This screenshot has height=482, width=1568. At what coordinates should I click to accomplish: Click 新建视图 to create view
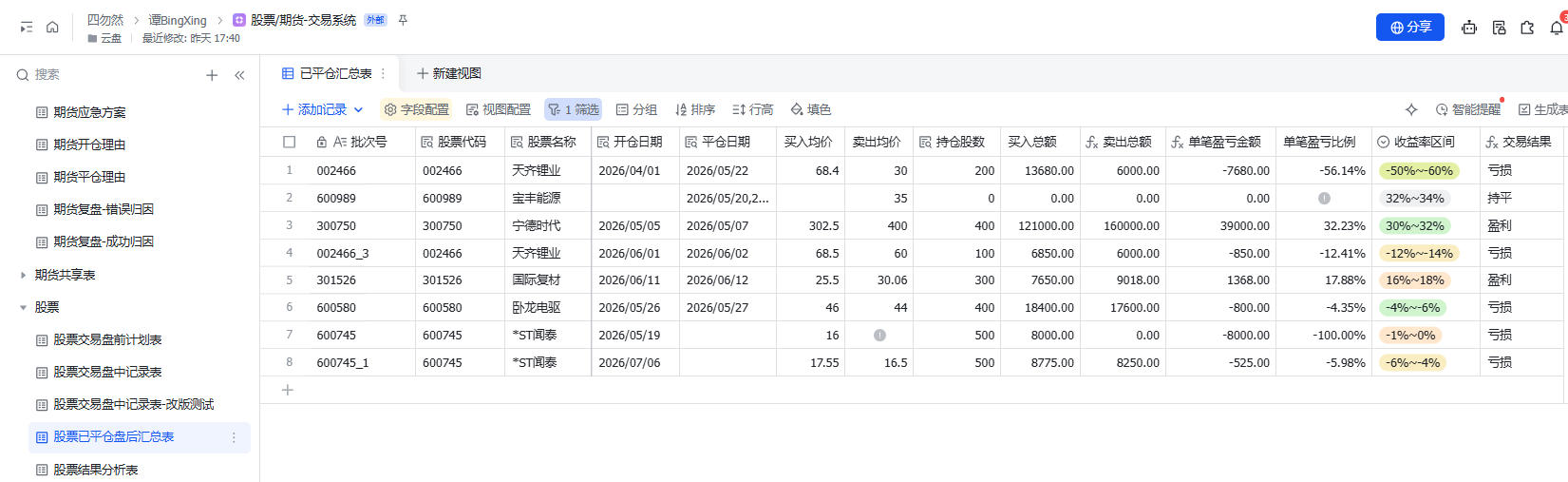[449, 73]
